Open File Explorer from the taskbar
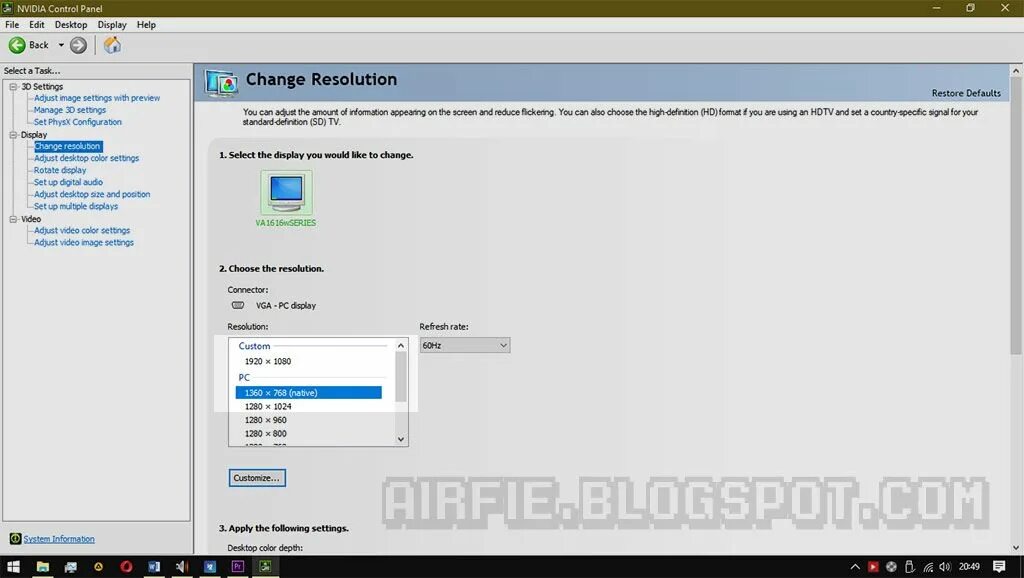The image size is (1024, 578). coord(42,567)
